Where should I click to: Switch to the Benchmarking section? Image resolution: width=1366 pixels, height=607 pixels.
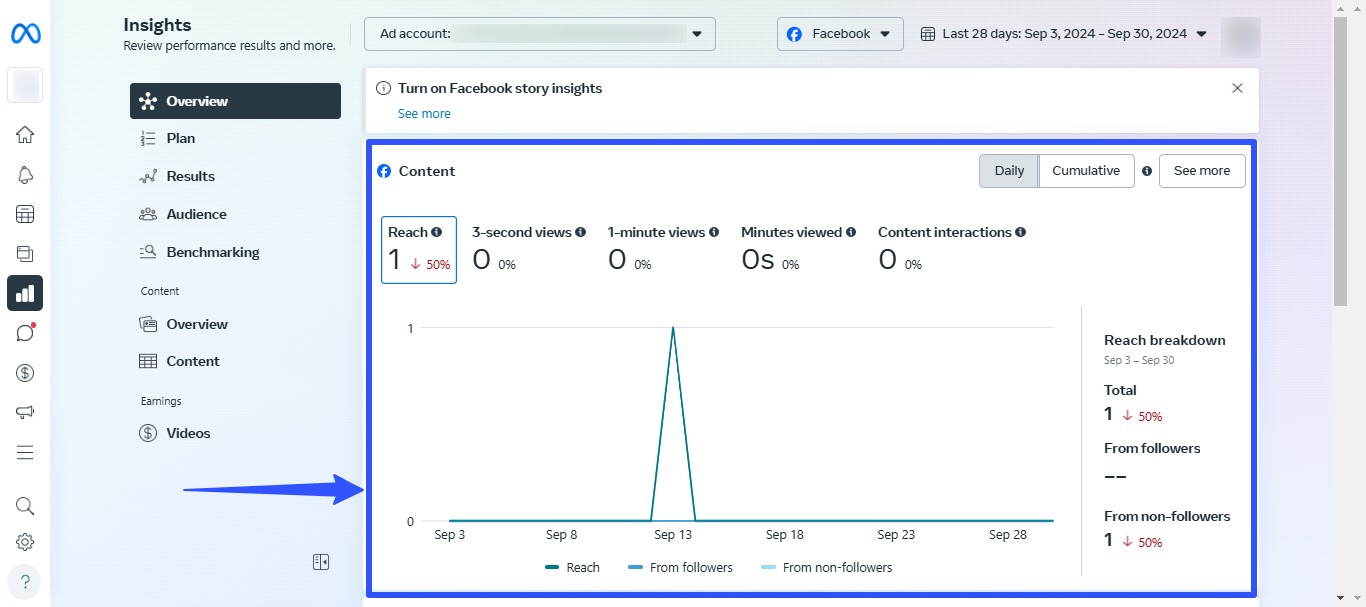210,251
